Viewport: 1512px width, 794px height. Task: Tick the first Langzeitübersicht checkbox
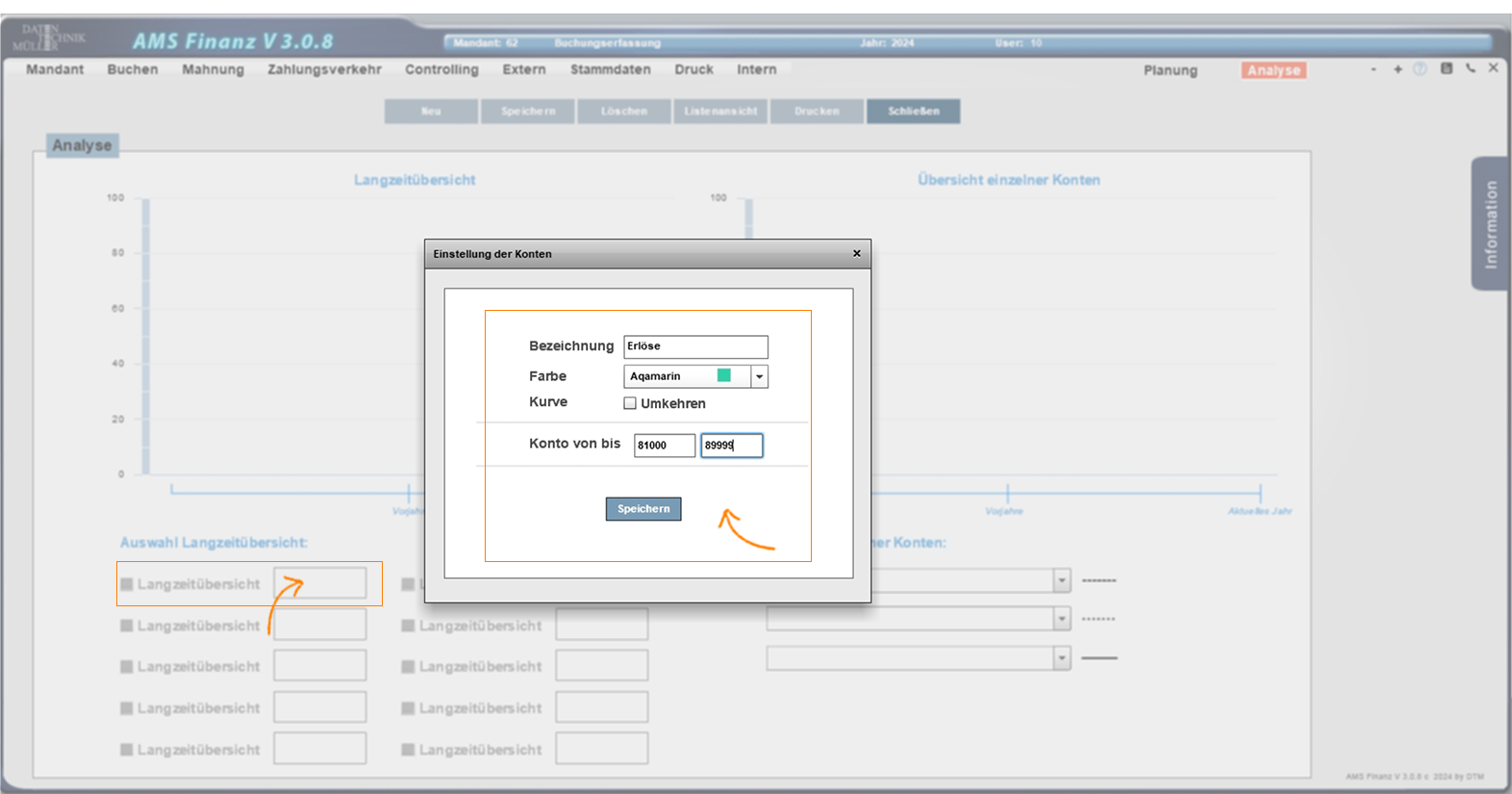pos(127,584)
